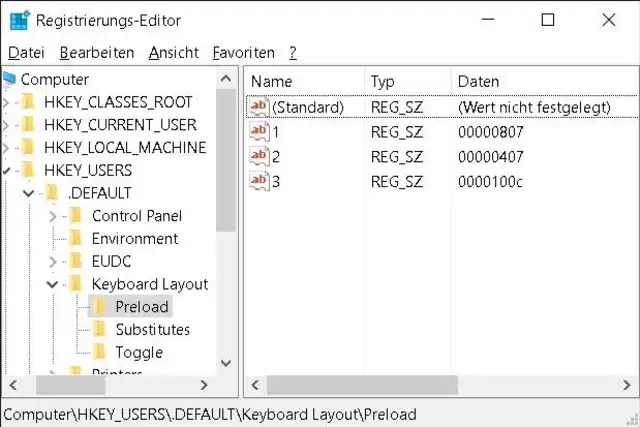Select the HKEY_CLASSES_ROOT tree label
Screen dimensions: 640x427
click(x=118, y=102)
